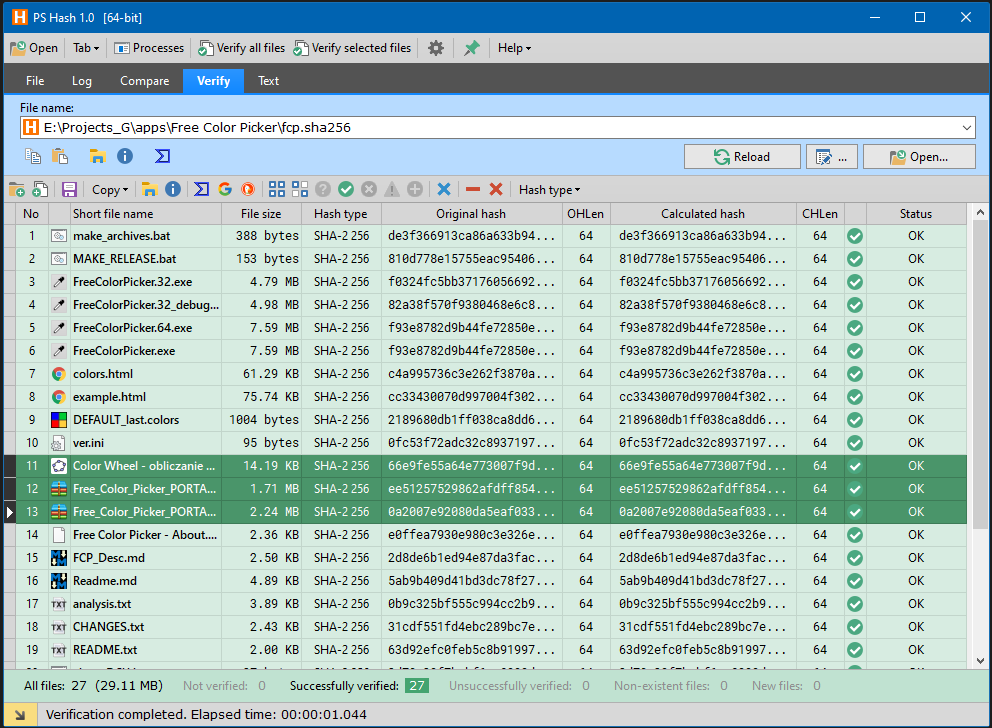Click the folder icon in the list toolbar

click(x=149, y=189)
